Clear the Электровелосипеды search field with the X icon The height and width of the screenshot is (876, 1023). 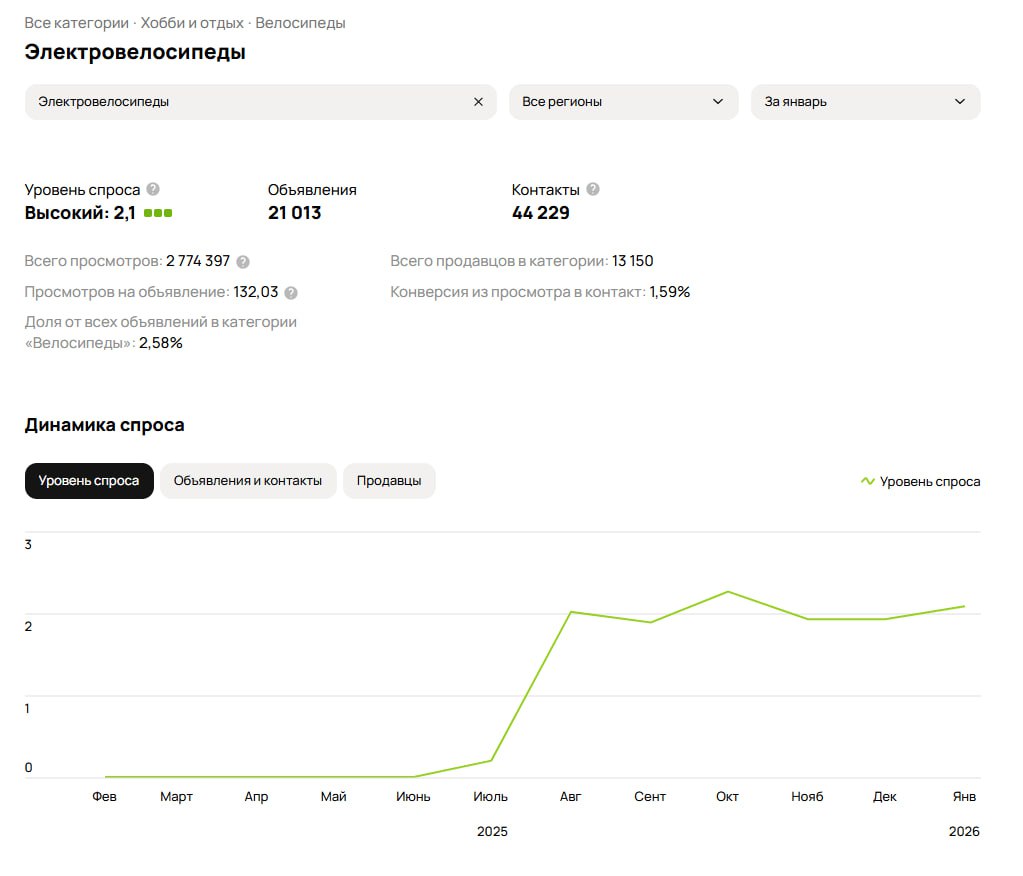pyautogui.click(x=478, y=102)
